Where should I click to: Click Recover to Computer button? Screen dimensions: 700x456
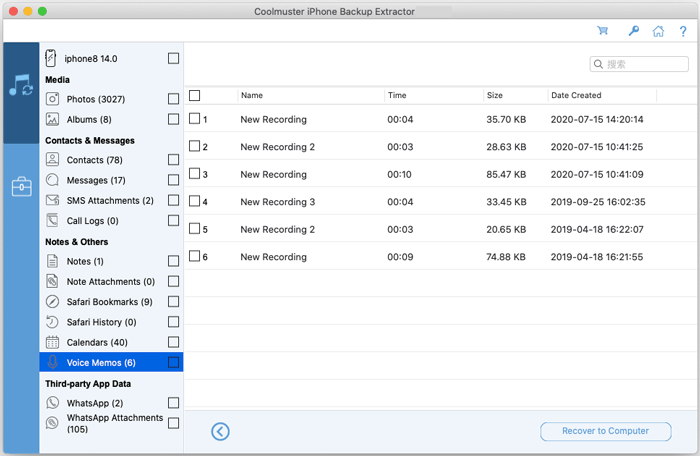point(605,431)
